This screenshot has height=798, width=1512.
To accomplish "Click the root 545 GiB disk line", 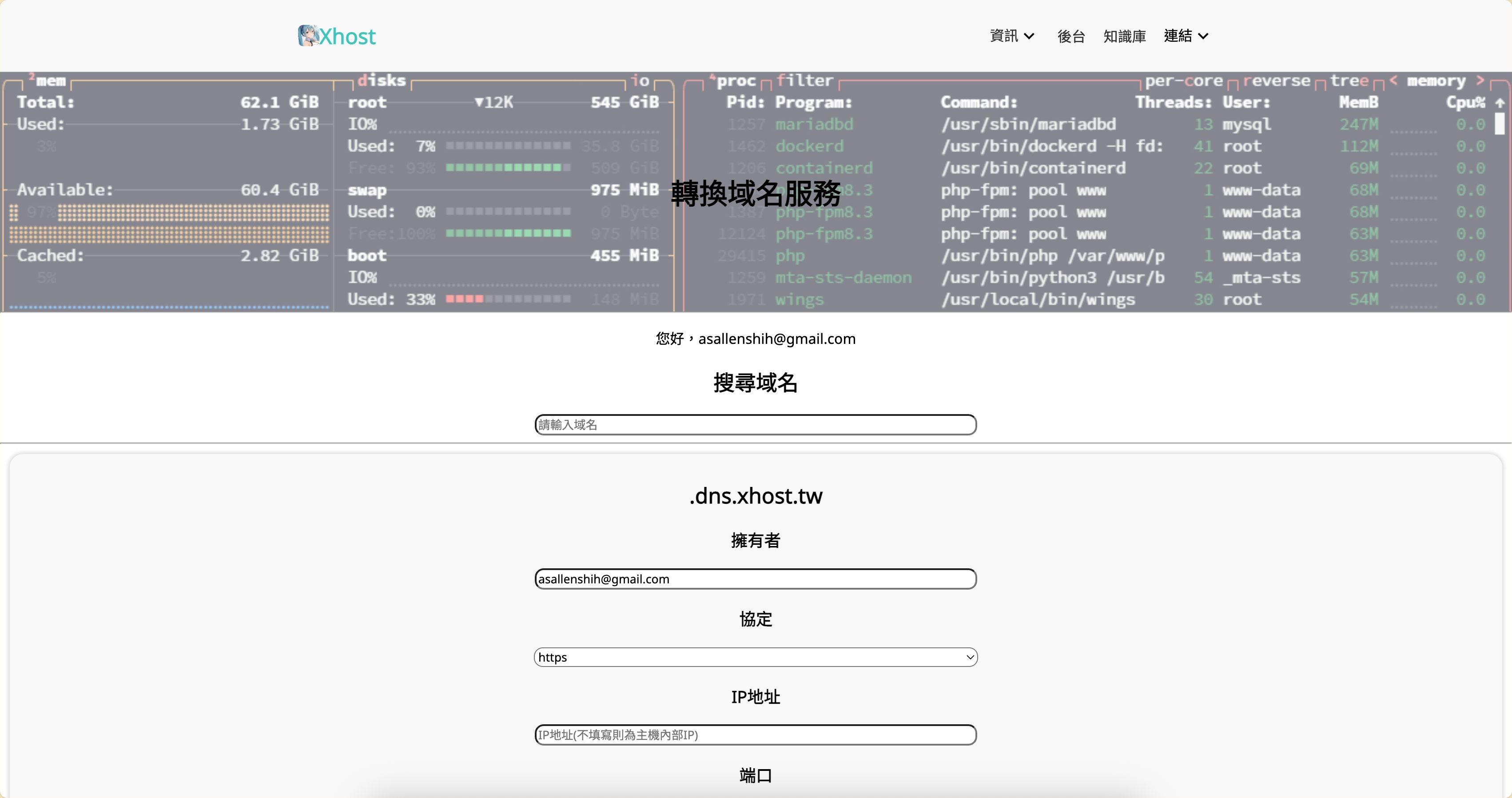I will [x=503, y=102].
